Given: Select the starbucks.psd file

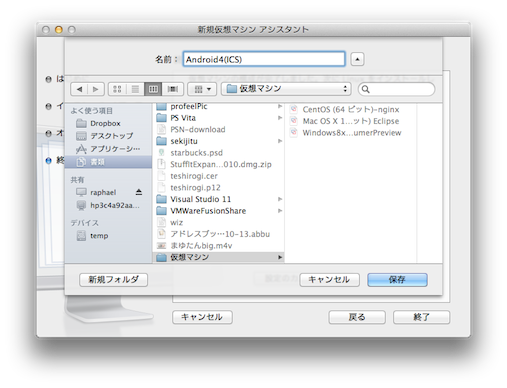Looking at the screenshot, I should coord(218,153).
